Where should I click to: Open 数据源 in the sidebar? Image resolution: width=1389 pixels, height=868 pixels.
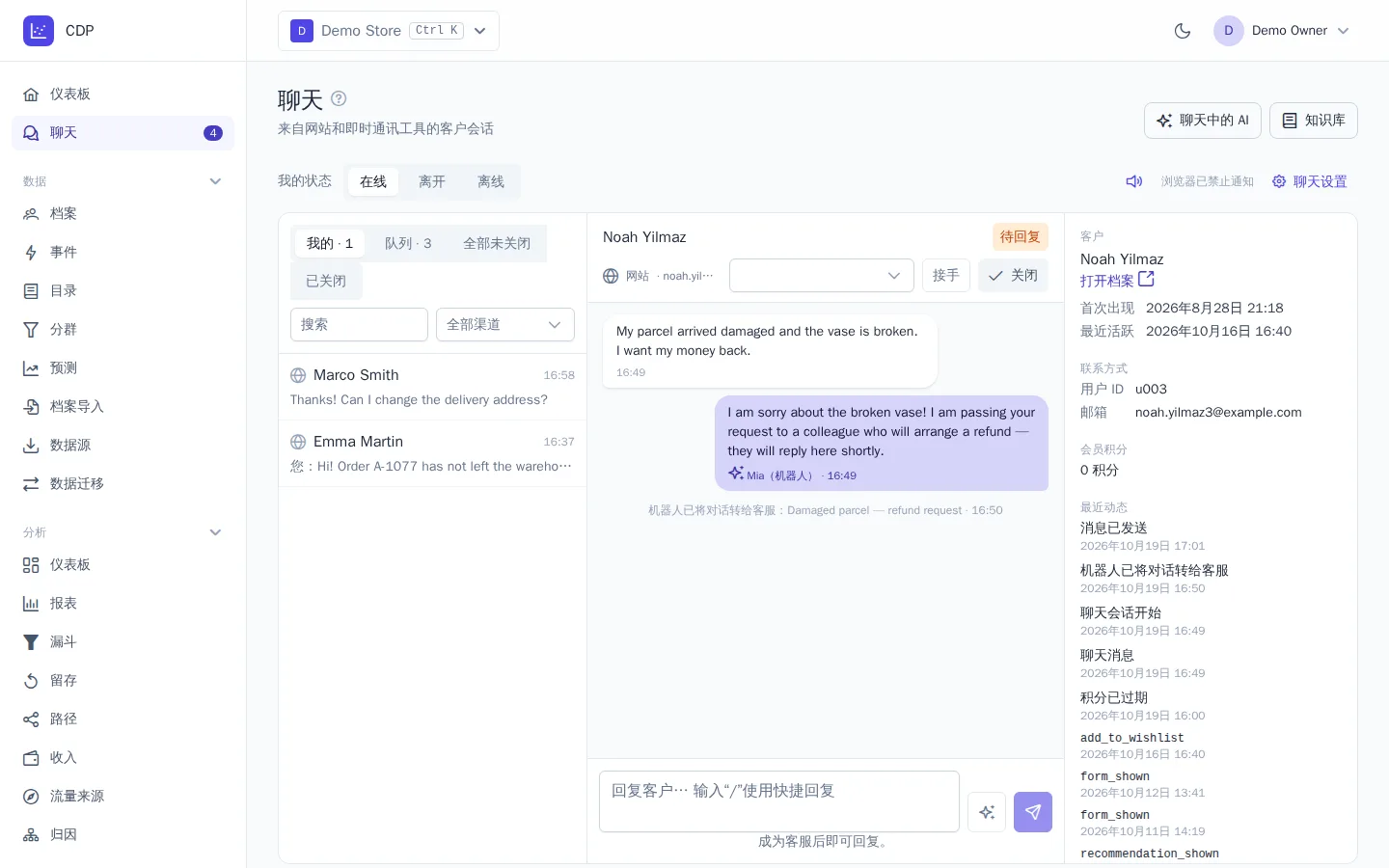pos(123,445)
